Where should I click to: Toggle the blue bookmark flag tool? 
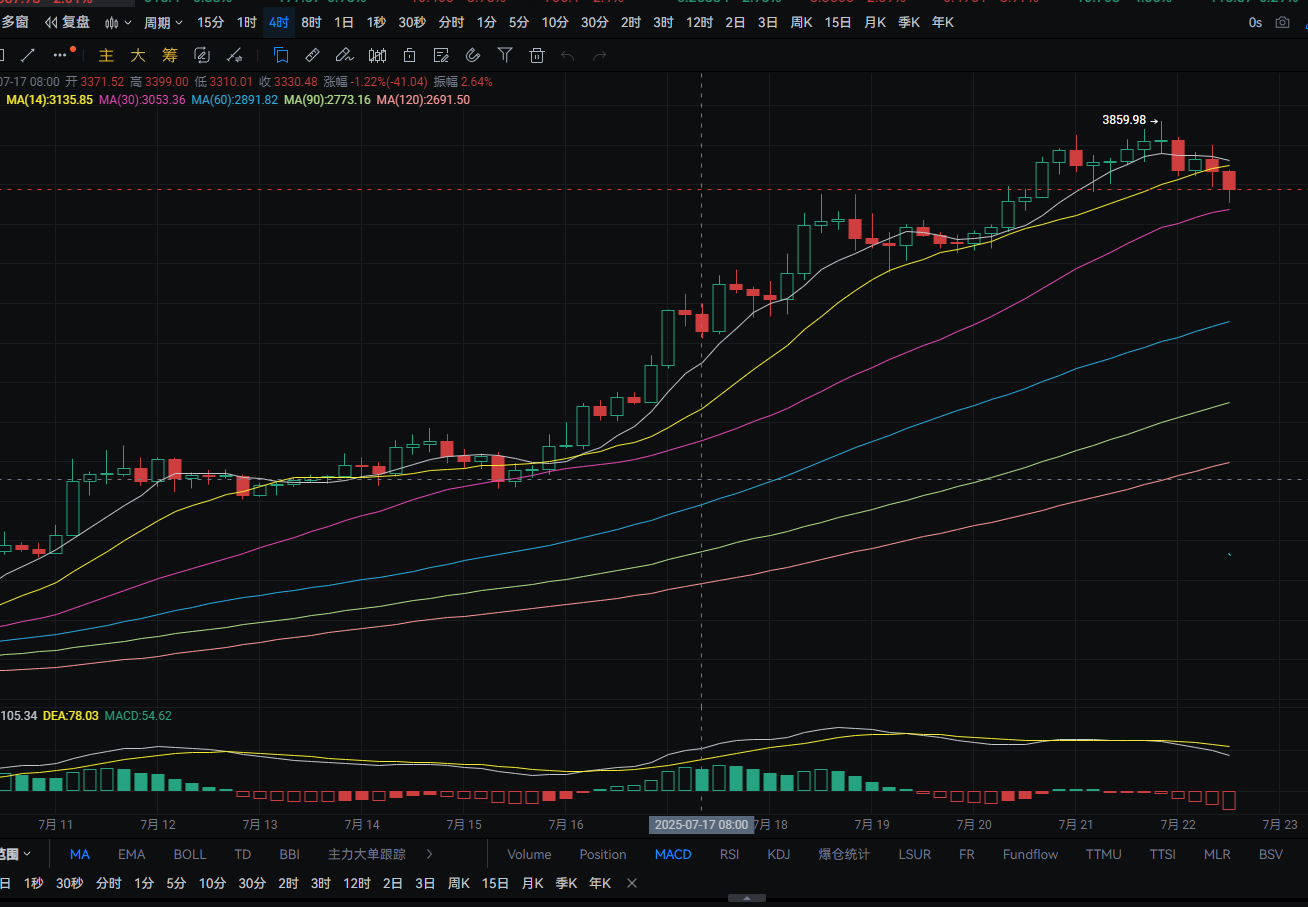point(280,55)
